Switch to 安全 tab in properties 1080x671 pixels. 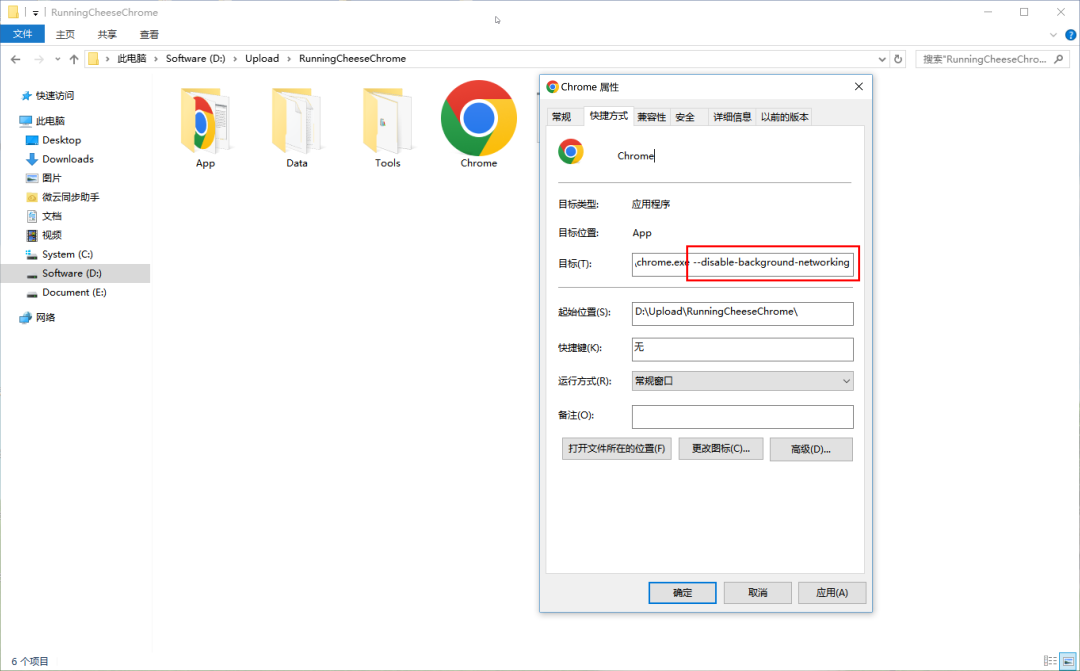tap(685, 117)
